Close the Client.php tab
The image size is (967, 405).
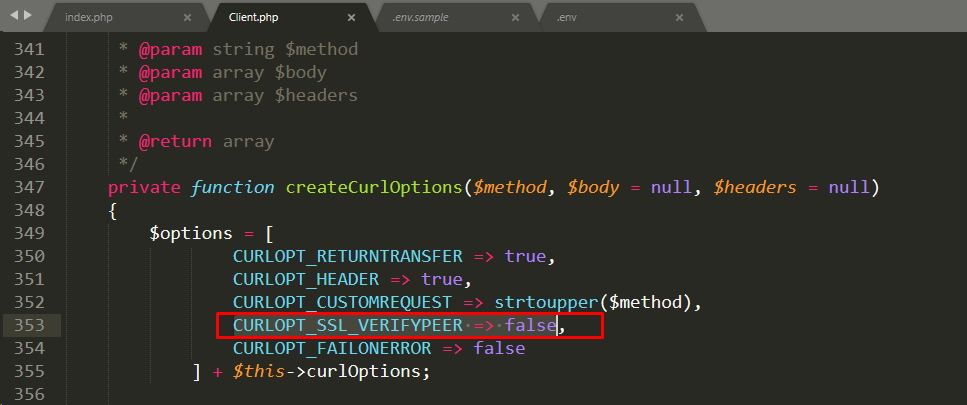[352, 17]
